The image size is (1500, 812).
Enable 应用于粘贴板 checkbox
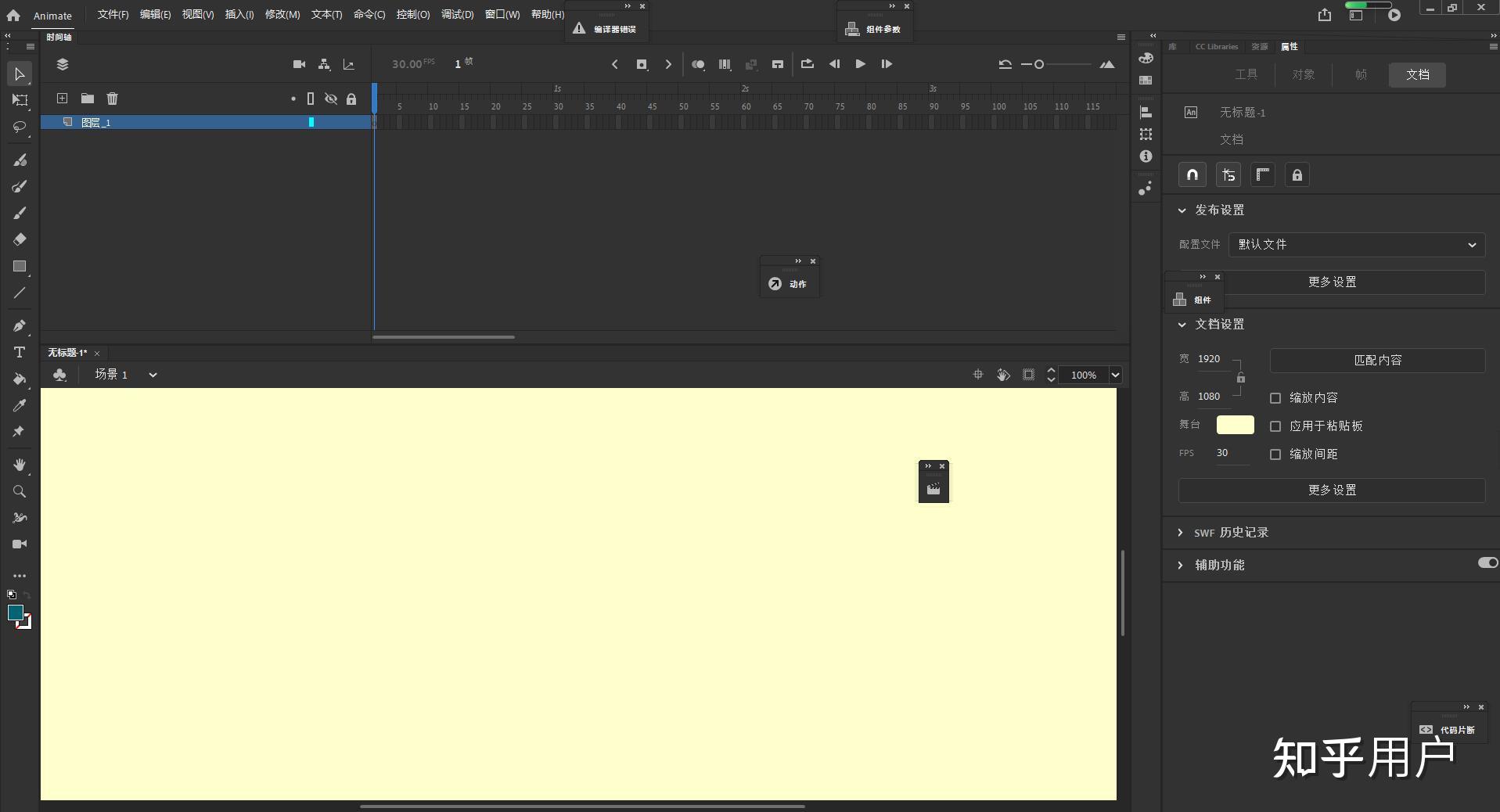coord(1275,426)
